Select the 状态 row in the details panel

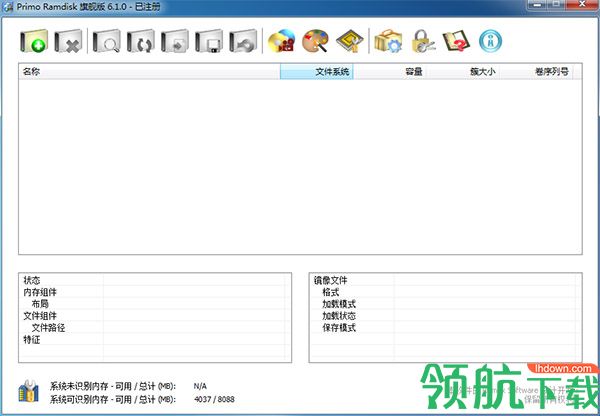coord(155,280)
